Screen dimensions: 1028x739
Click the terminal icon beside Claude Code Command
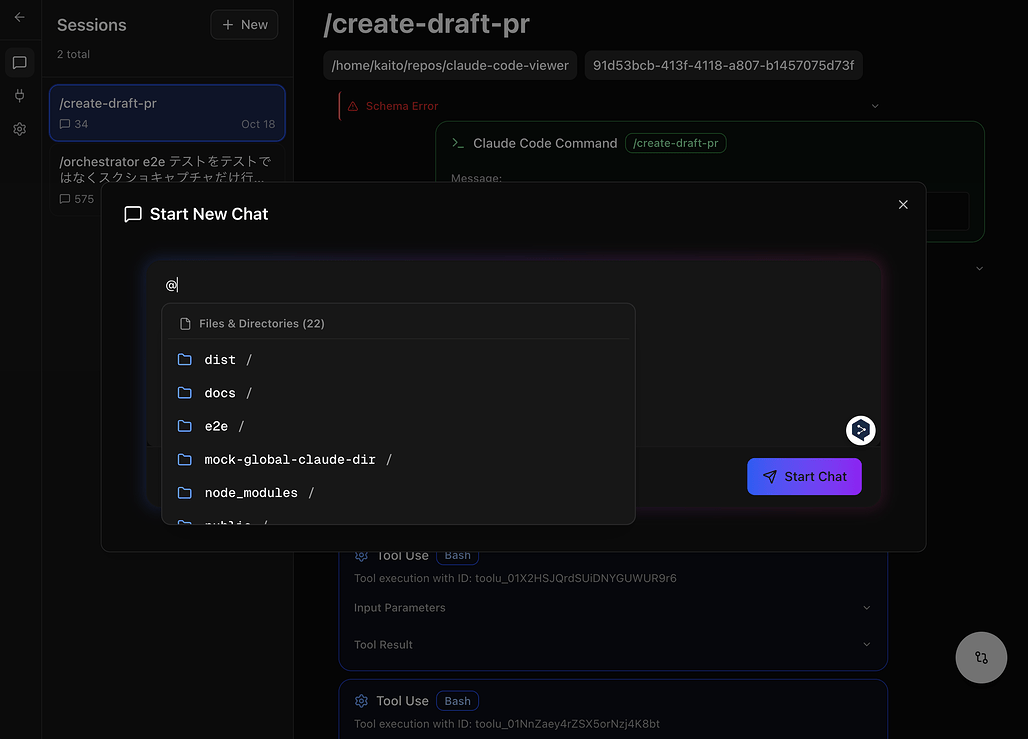[458, 143]
